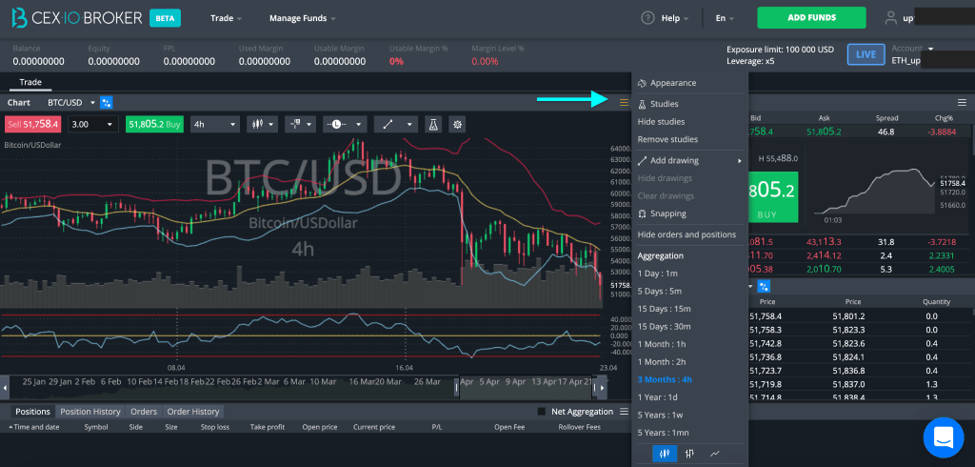The height and width of the screenshot is (467, 975).
Task: Open the candlestick chart type dropdown
Action: pyautogui.click(x=262, y=124)
